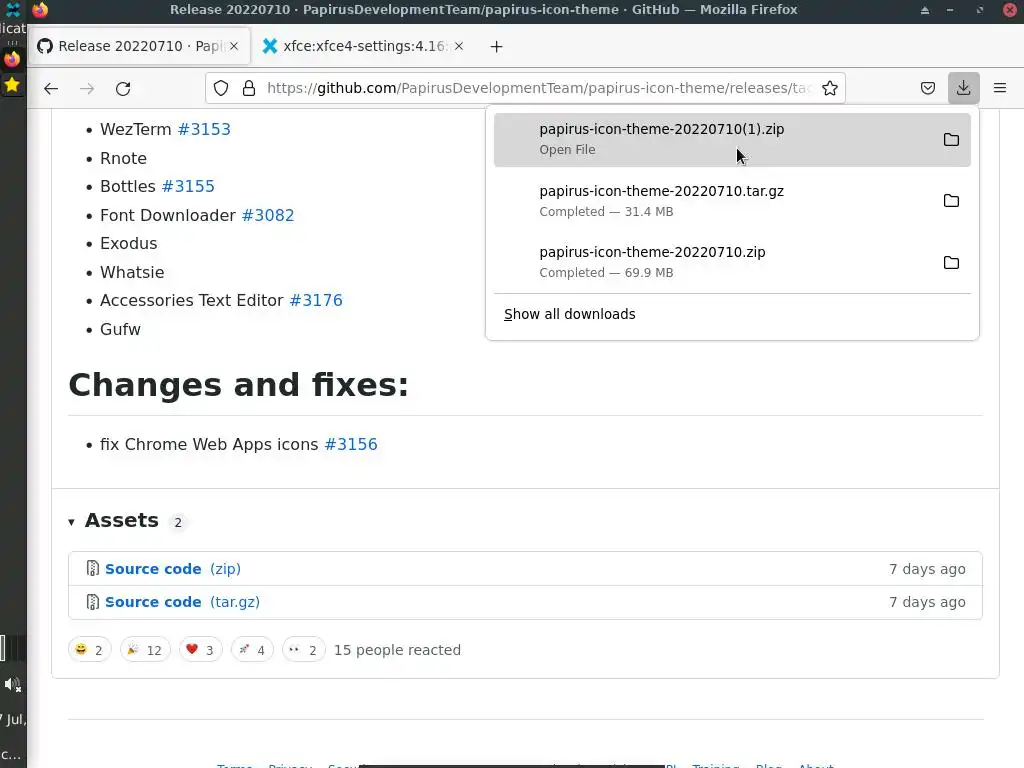Go back to the previous page
1024x768 pixels.
[51, 88]
